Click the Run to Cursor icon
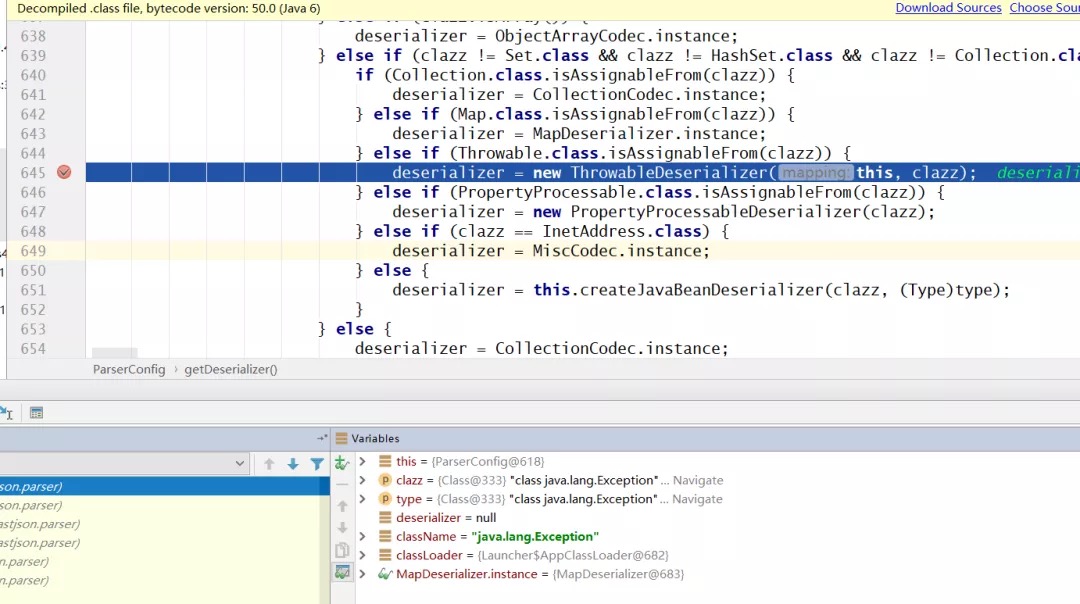 tap(6, 412)
